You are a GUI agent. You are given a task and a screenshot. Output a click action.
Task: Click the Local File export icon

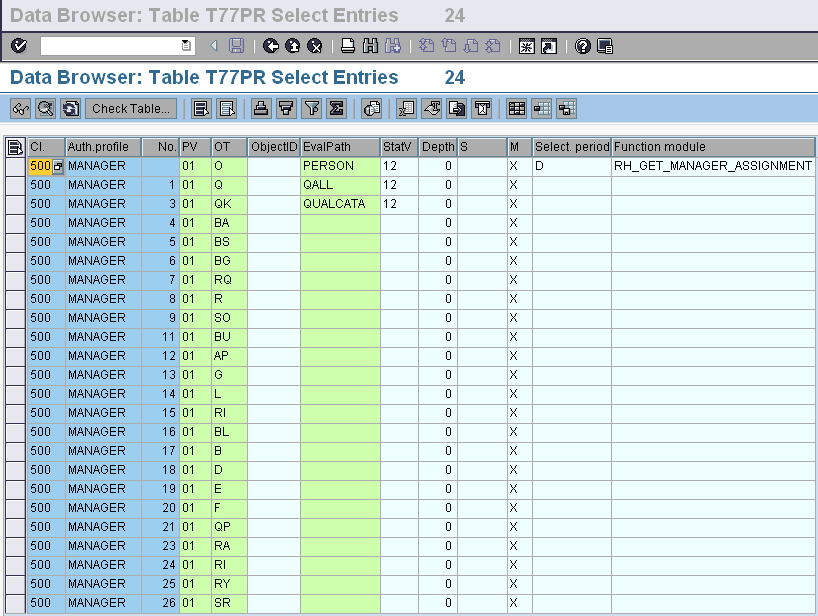pos(456,108)
